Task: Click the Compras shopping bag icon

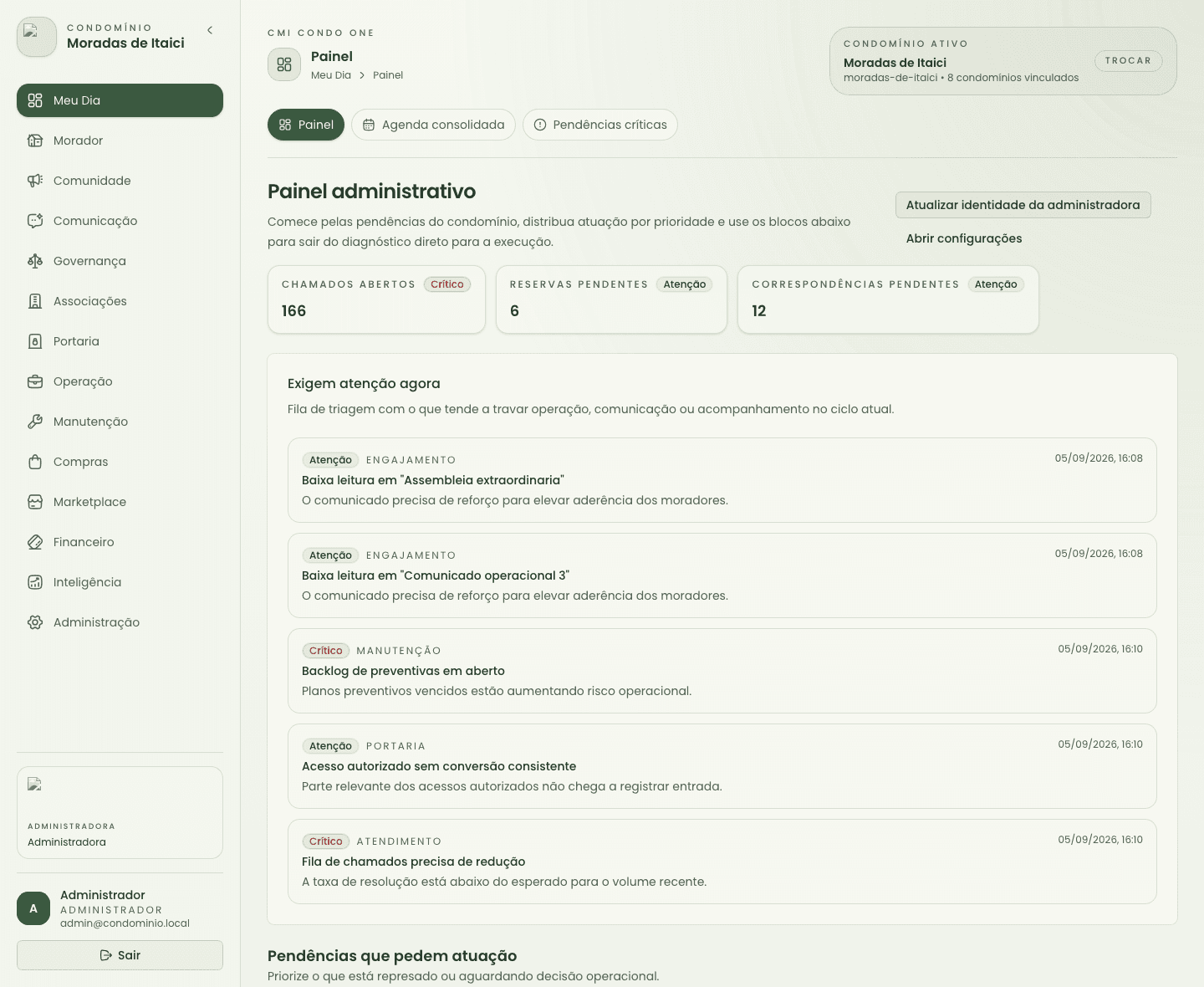Action: tap(35, 462)
